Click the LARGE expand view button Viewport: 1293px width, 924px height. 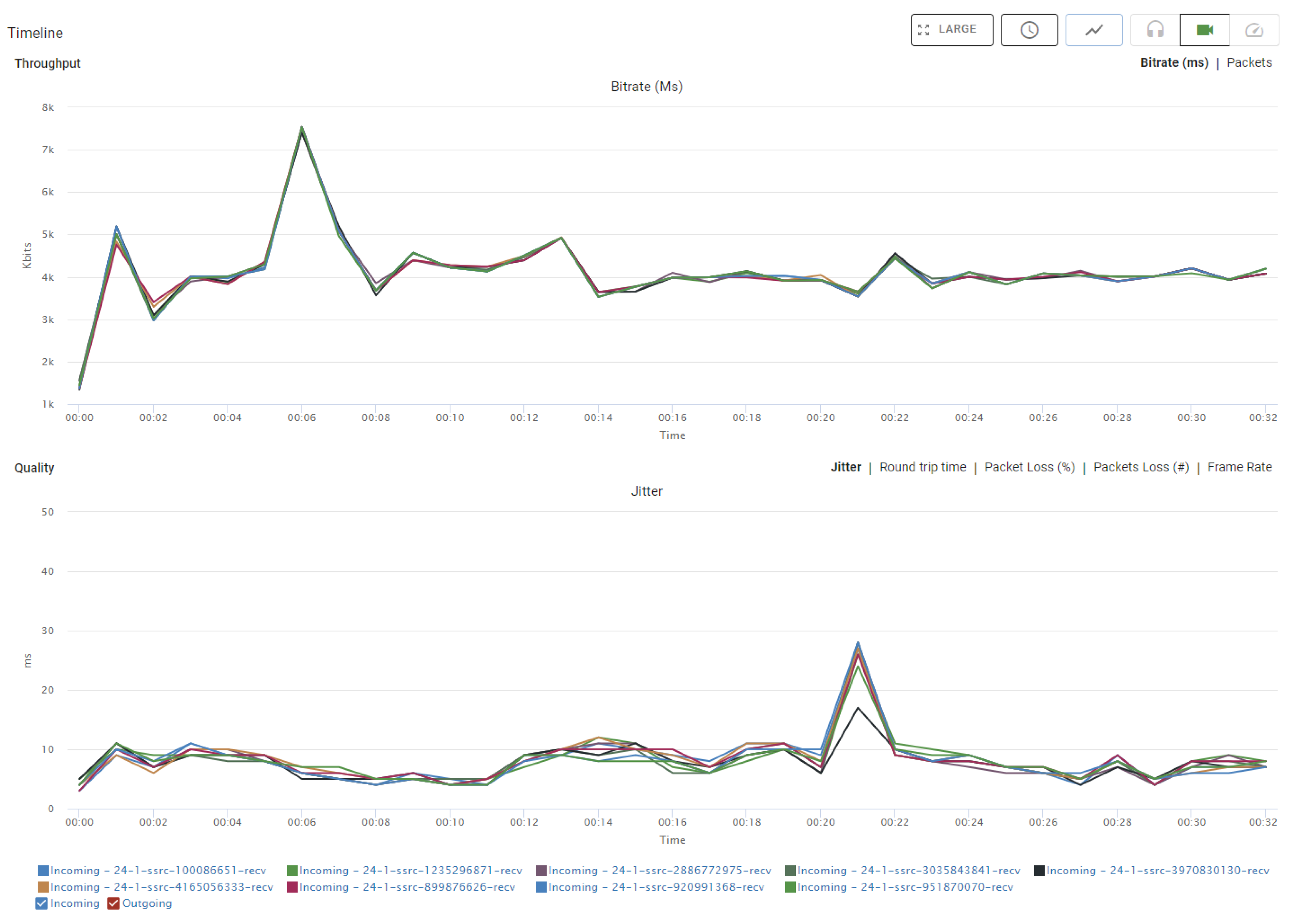click(951, 29)
